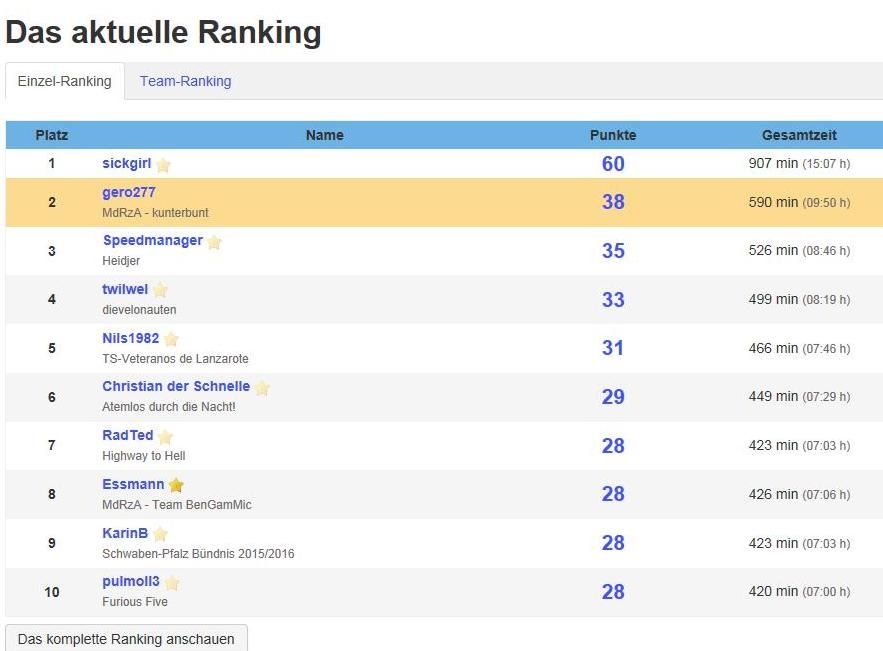Click the star icon beside pulmoll3
Image resolution: width=883 pixels, height=651 pixels.
click(172, 583)
